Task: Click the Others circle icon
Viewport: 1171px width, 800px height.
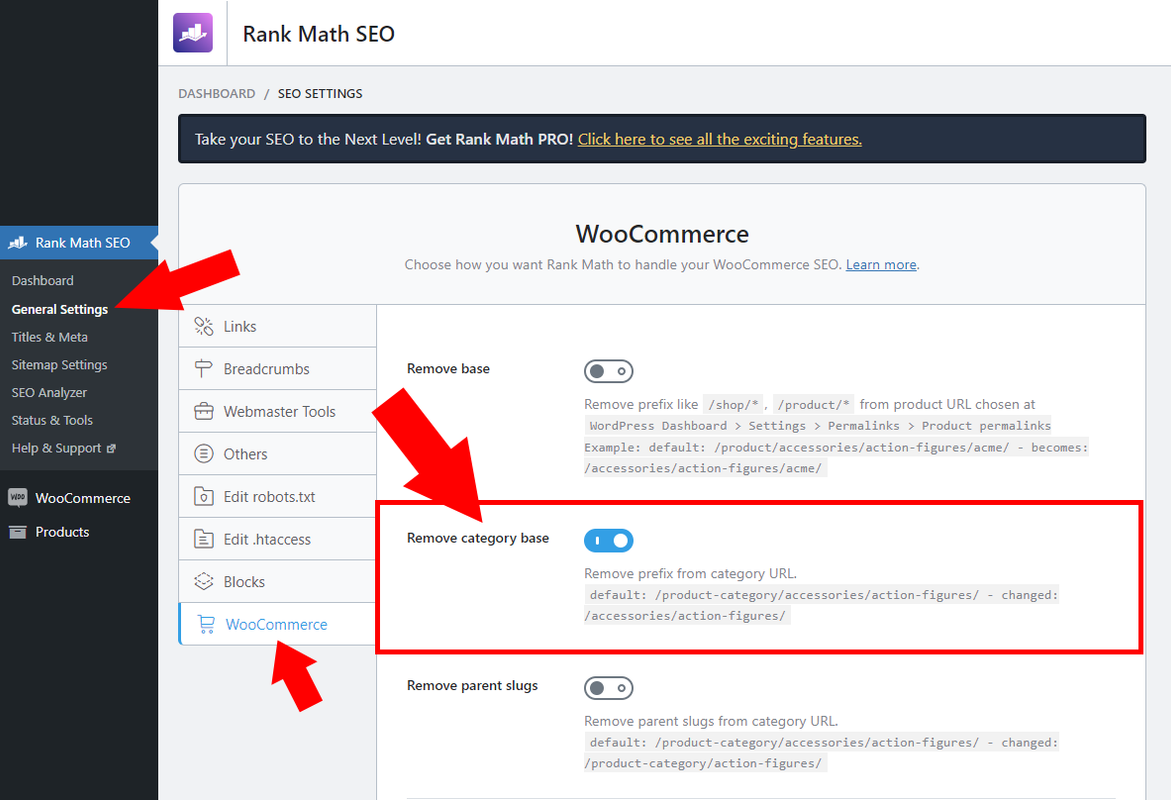Action: [204, 454]
